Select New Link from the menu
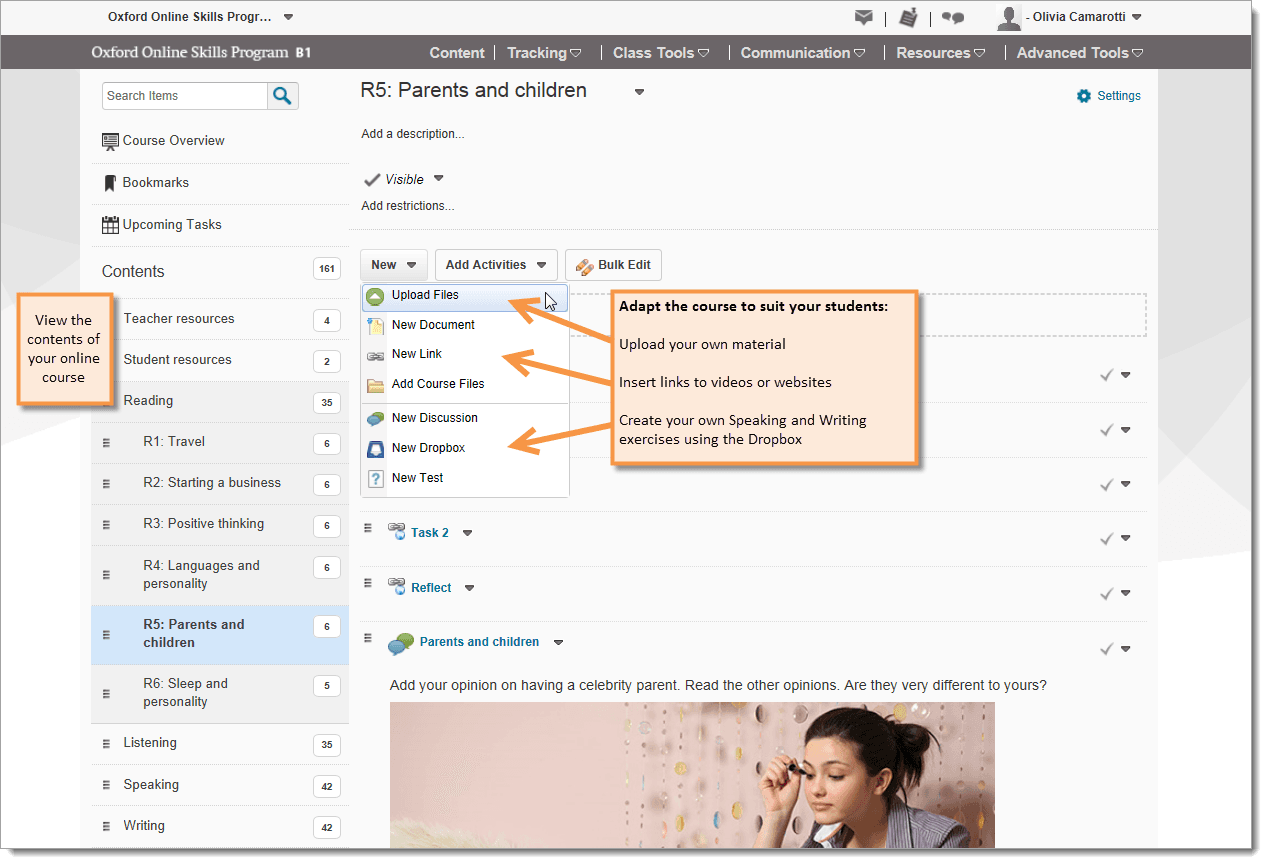The width and height of the screenshot is (1267, 864). click(417, 354)
